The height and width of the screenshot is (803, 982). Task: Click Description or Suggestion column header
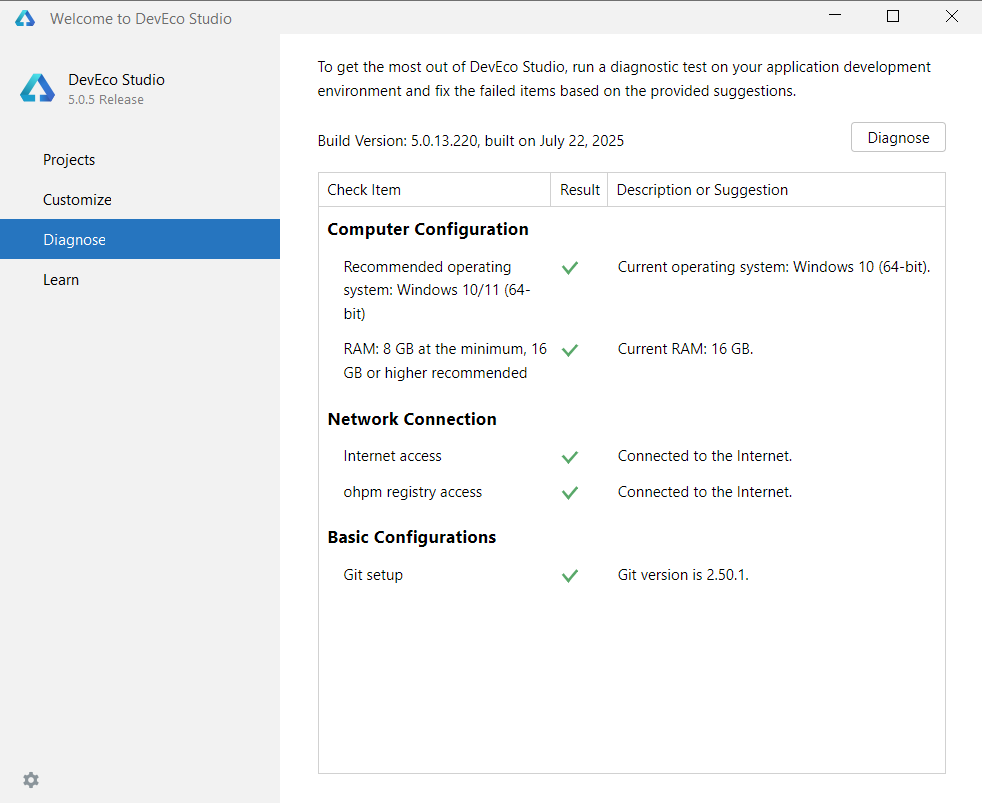[777, 190]
